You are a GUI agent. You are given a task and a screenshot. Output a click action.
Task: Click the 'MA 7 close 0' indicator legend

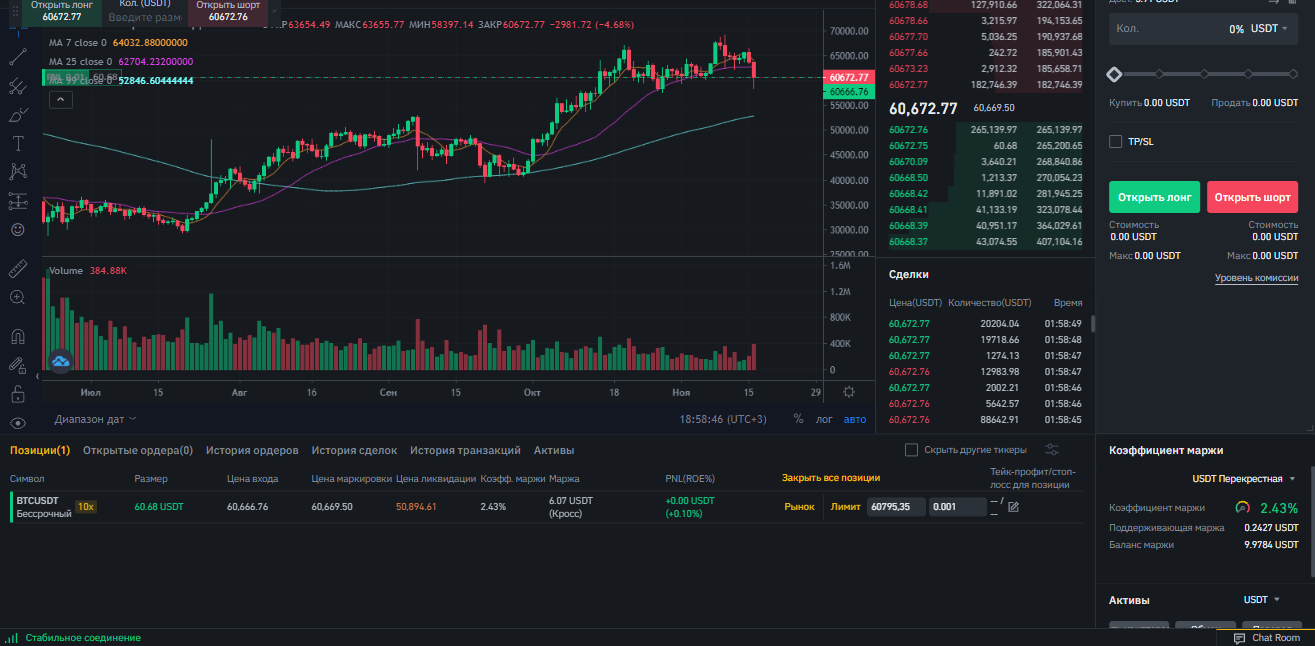pyautogui.click(x=78, y=43)
